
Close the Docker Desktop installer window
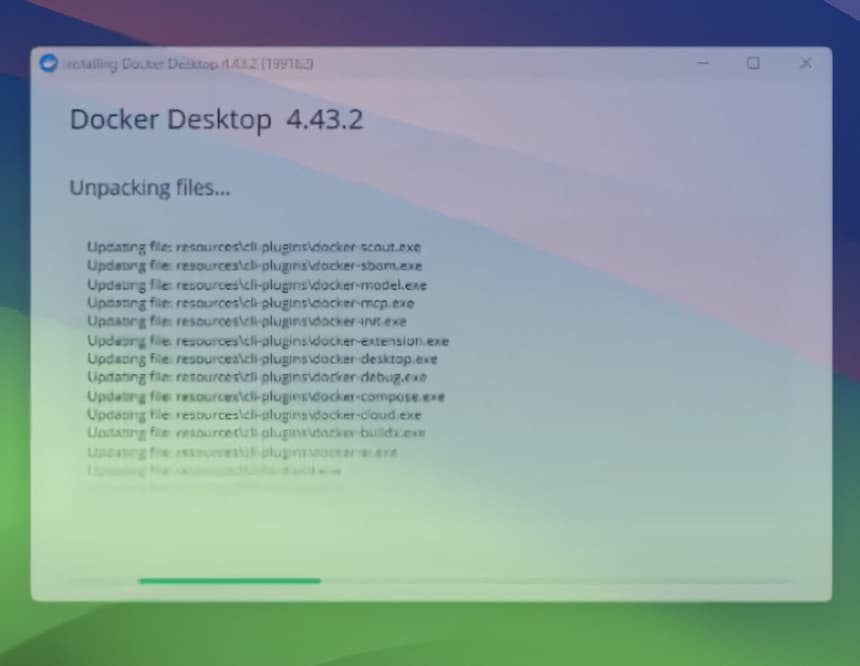tap(806, 63)
